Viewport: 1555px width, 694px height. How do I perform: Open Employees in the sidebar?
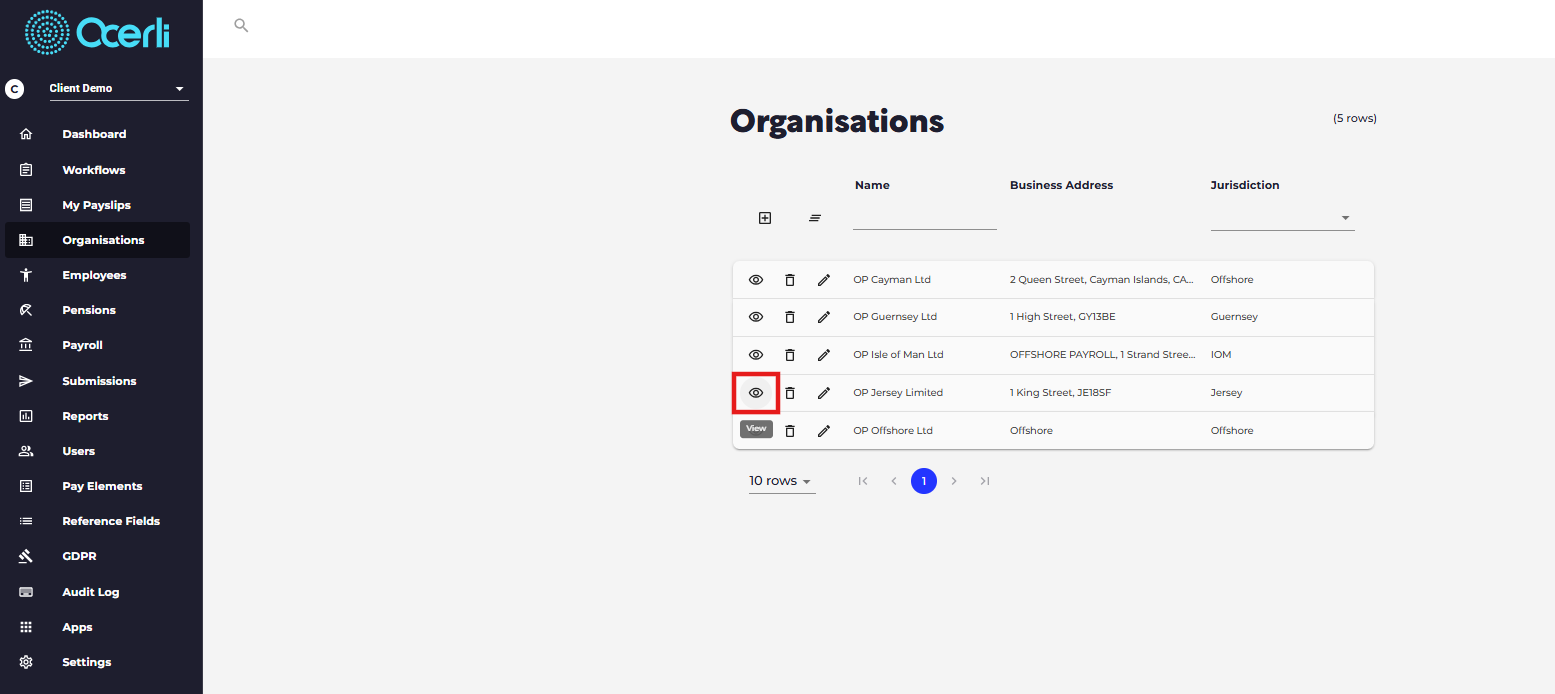pos(96,275)
